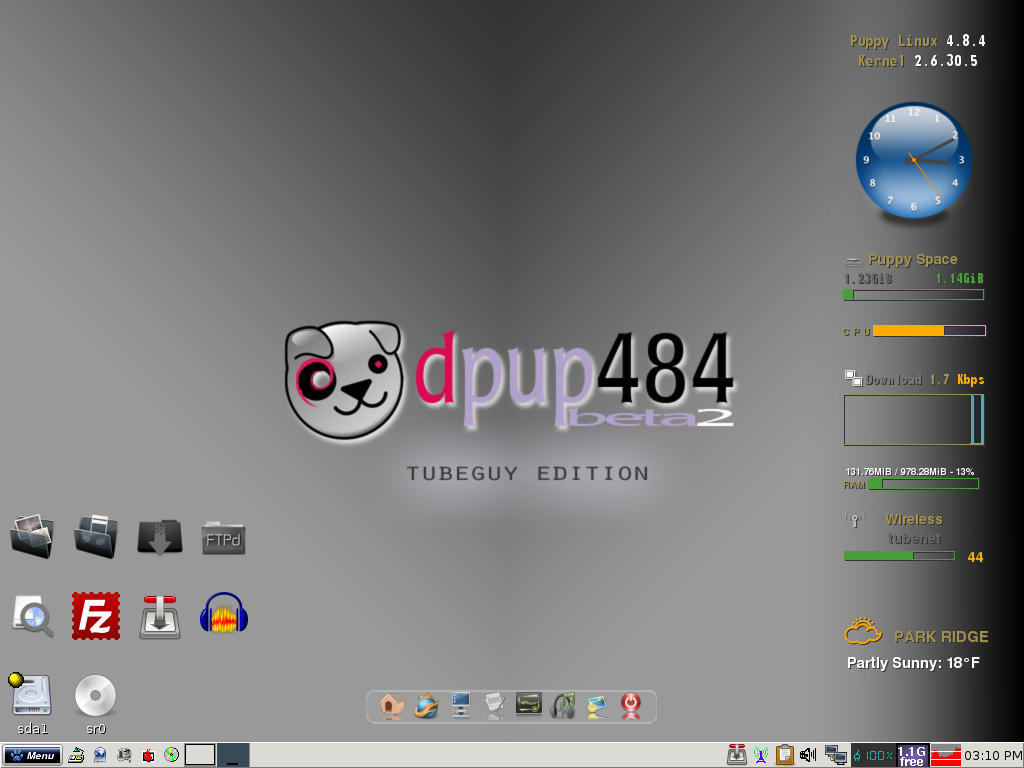
Task: Open the film-strip videos folder icon
Action: (95, 537)
